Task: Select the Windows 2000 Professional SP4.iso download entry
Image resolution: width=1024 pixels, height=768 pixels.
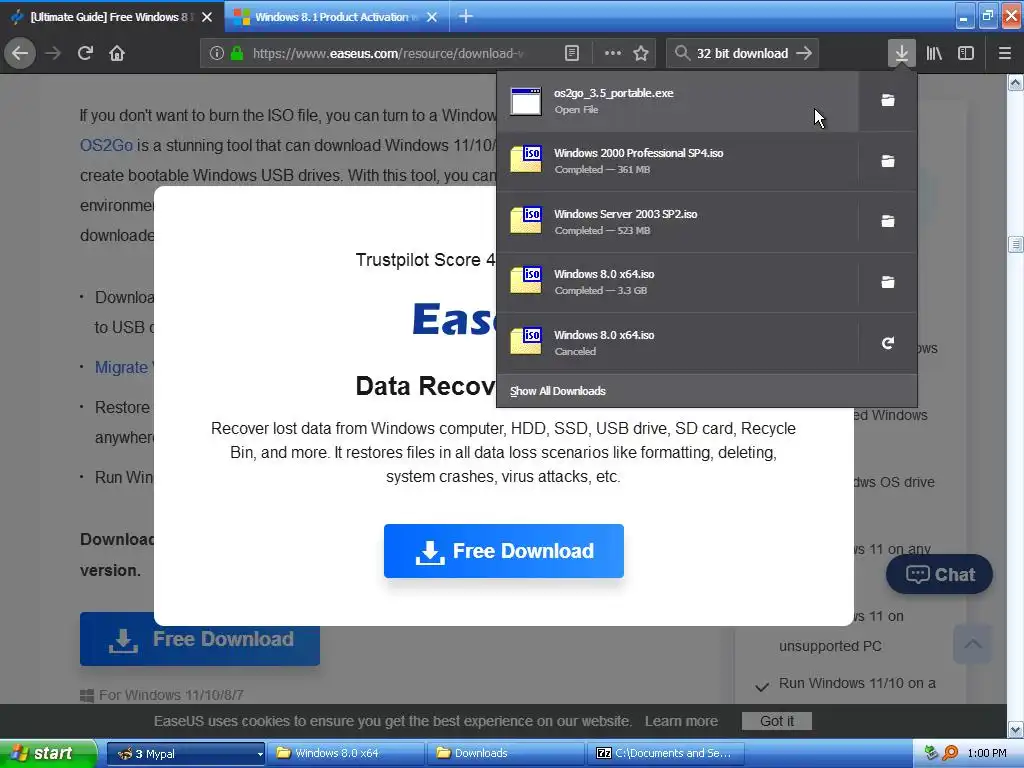Action: point(677,161)
